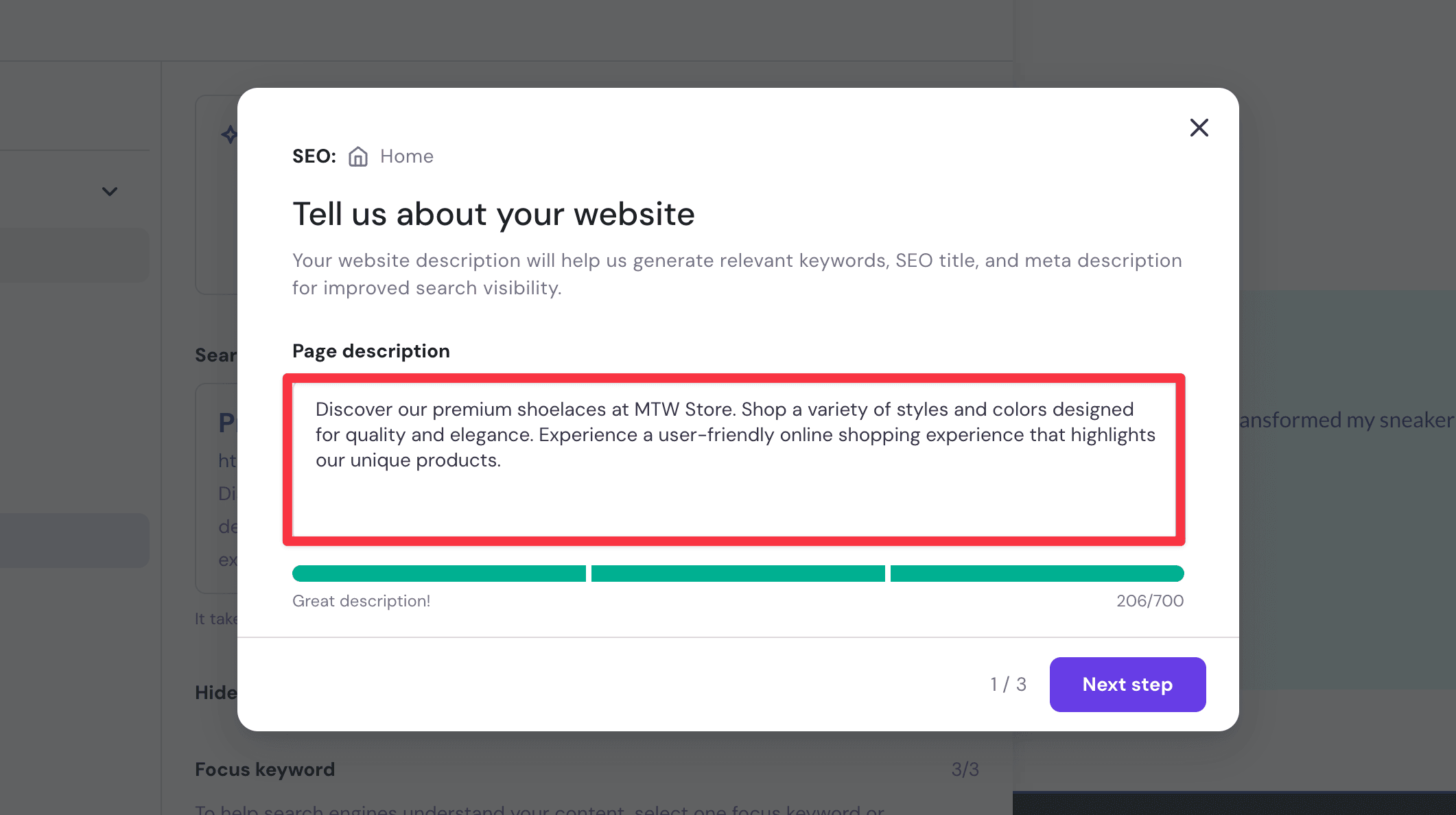The height and width of the screenshot is (815, 1456).
Task: Click the Home icon in the SEO breadcrumb
Action: 357,156
